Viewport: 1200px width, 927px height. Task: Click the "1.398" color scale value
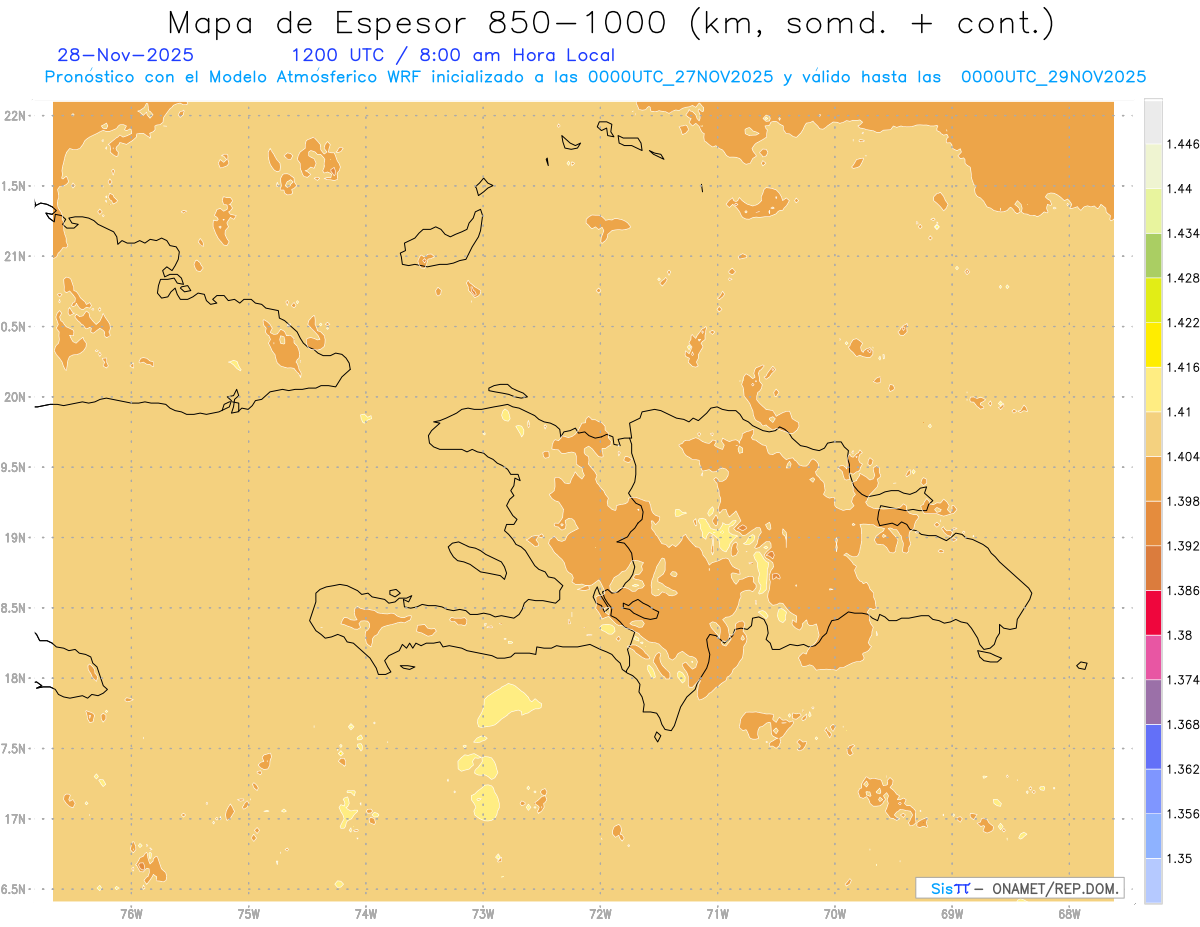pos(1184,501)
